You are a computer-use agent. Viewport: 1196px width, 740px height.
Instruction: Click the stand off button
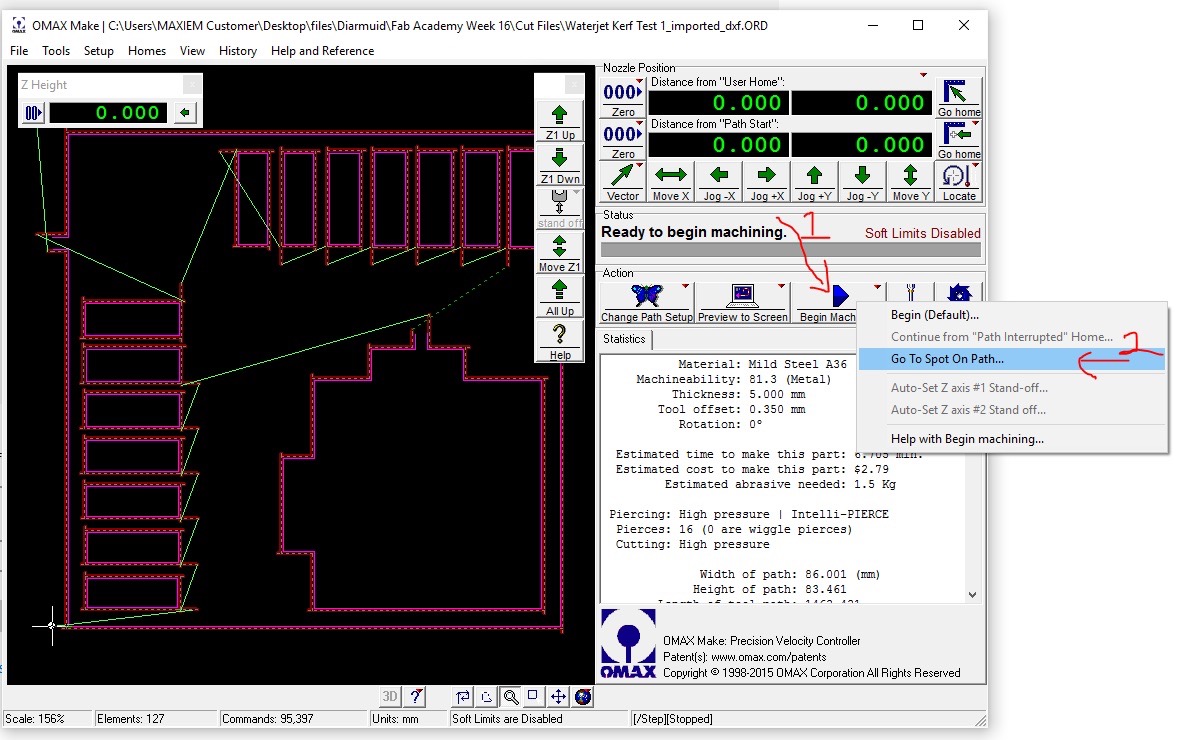[560, 209]
